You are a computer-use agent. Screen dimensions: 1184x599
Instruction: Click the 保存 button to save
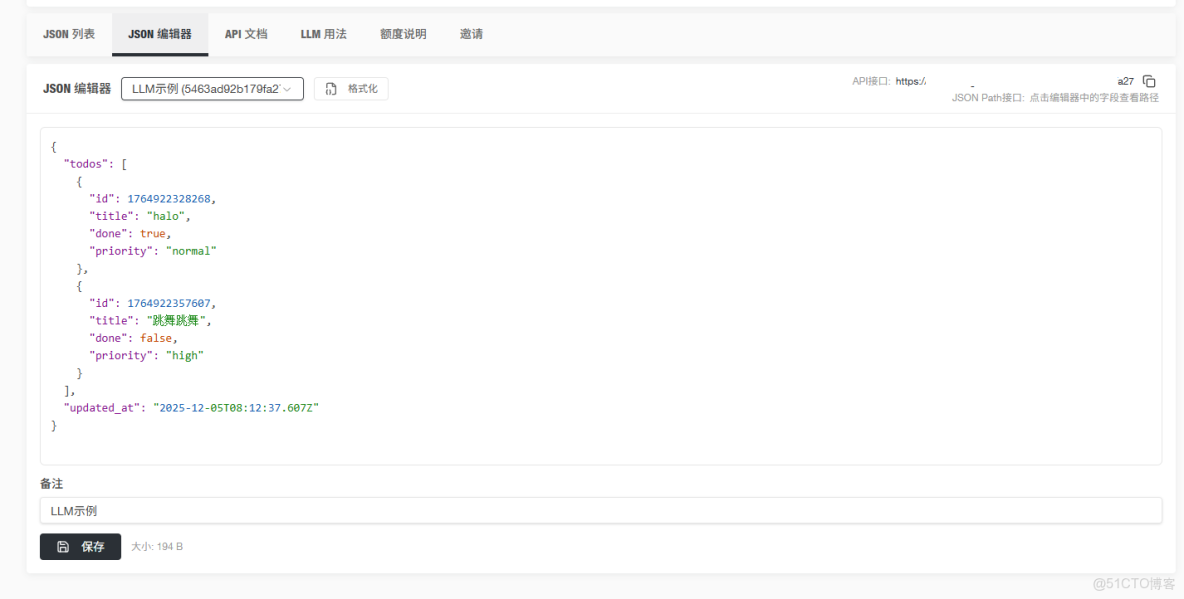click(80, 546)
